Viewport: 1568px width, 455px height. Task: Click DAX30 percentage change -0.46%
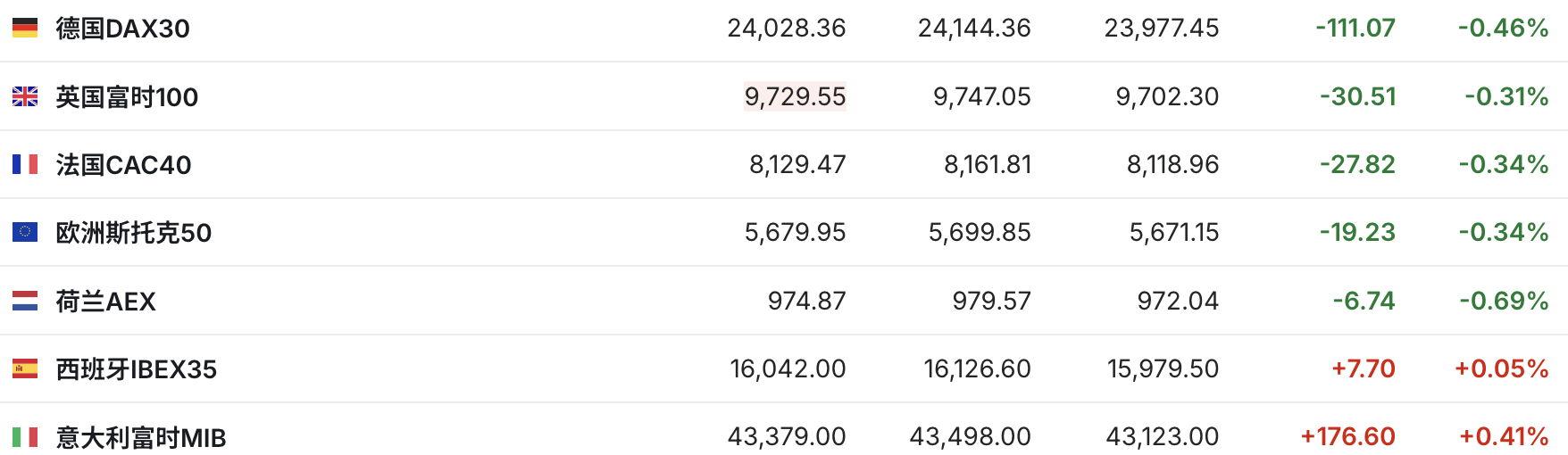pos(1503,28)
